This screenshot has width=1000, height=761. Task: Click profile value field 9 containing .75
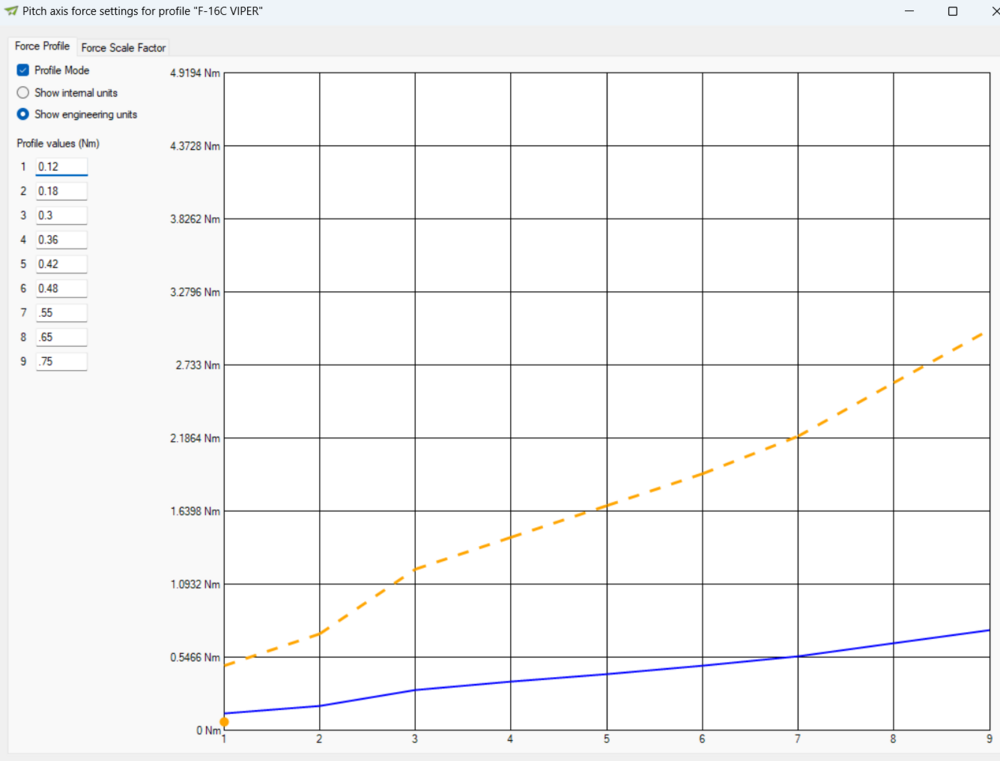coord(61,361)
